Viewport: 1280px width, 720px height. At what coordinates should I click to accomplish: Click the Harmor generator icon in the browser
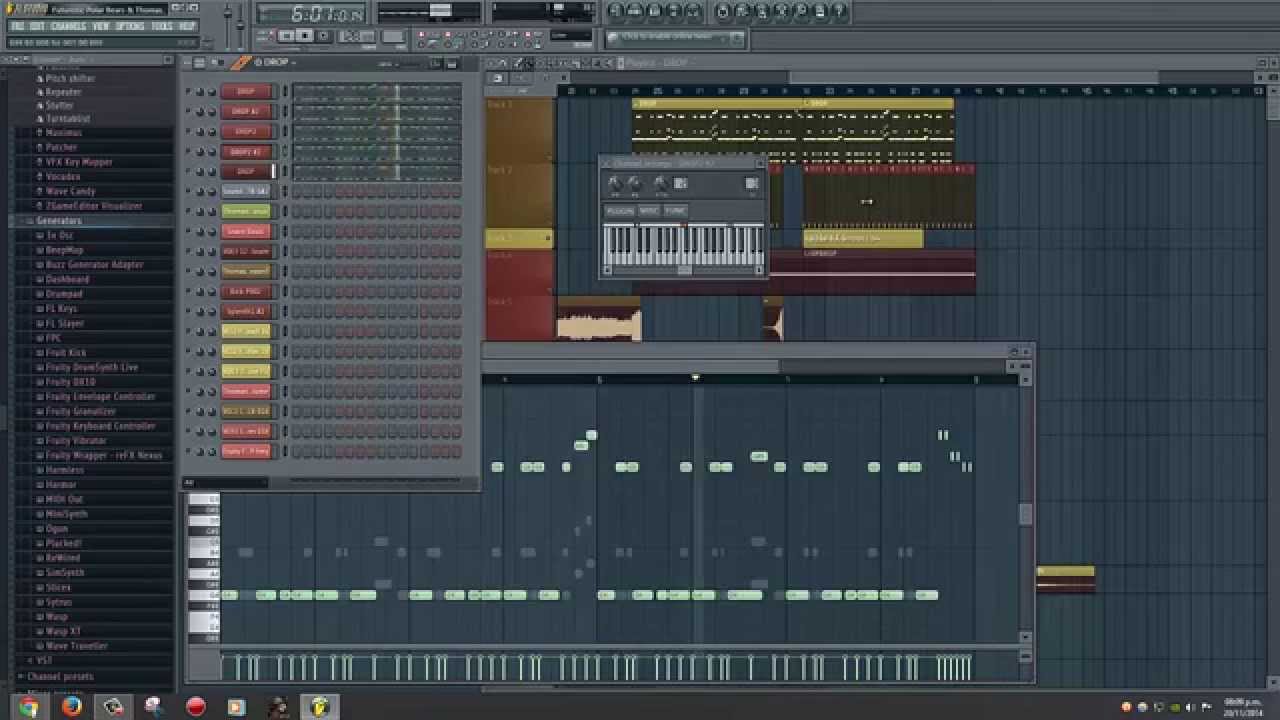[x=40, y=485]
